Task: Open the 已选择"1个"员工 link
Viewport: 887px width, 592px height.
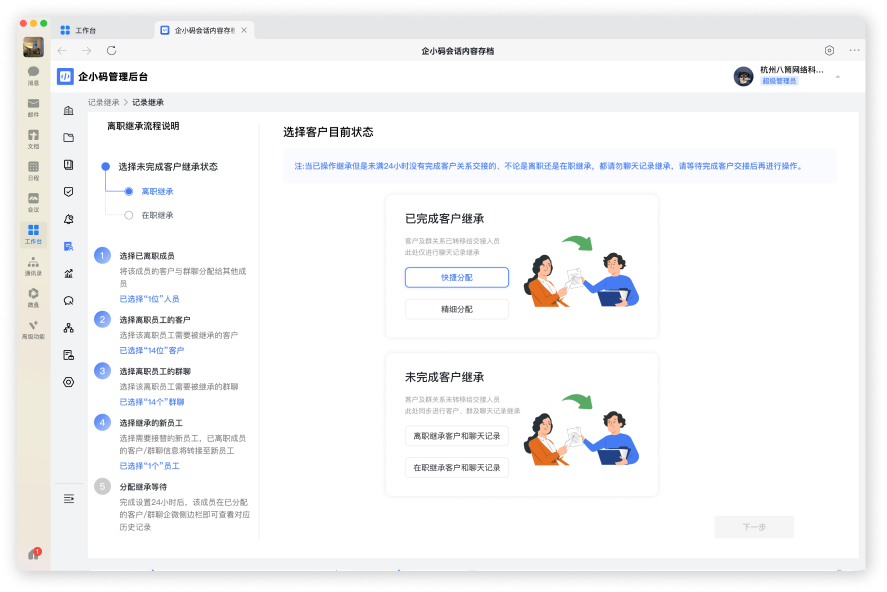Action: [x=149, y=465]
